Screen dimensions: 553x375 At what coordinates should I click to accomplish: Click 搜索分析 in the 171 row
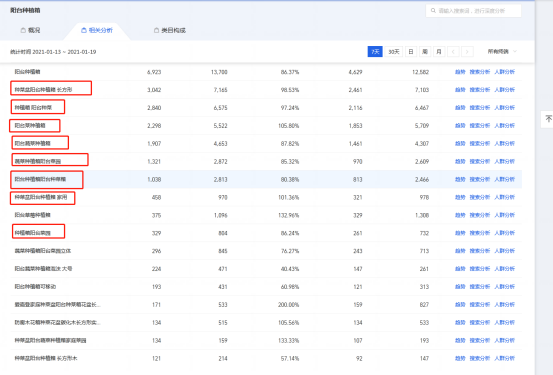point(480,304)
